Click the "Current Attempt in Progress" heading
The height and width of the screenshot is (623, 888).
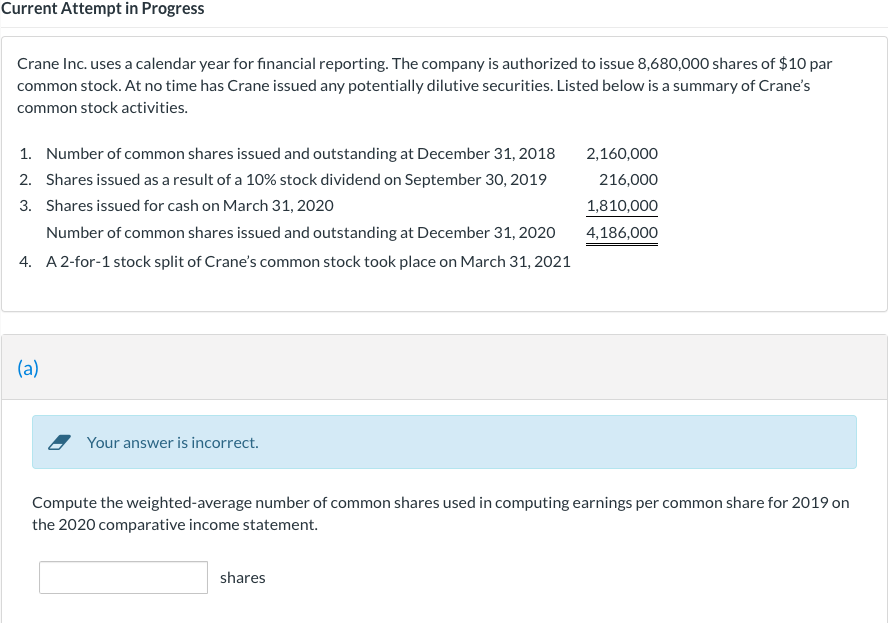pos(102,9)
